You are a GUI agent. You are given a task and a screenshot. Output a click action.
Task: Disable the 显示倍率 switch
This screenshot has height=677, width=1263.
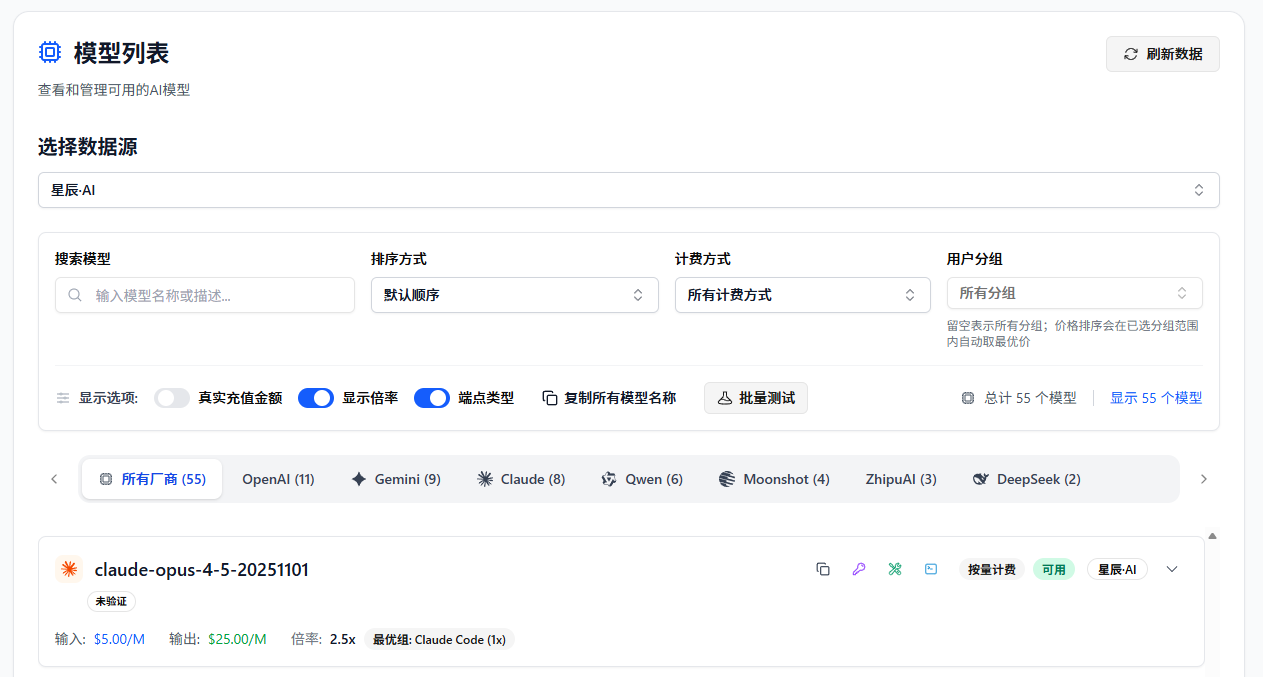coord(316,398)
